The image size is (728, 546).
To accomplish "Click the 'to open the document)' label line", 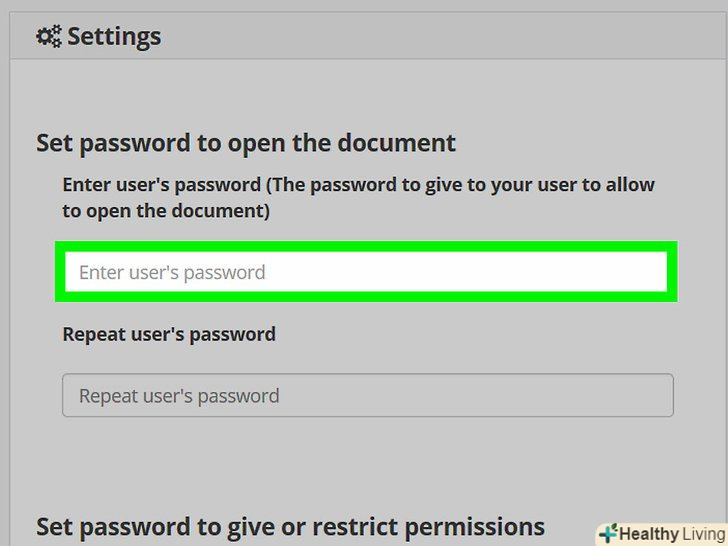I will pos(166,211).
